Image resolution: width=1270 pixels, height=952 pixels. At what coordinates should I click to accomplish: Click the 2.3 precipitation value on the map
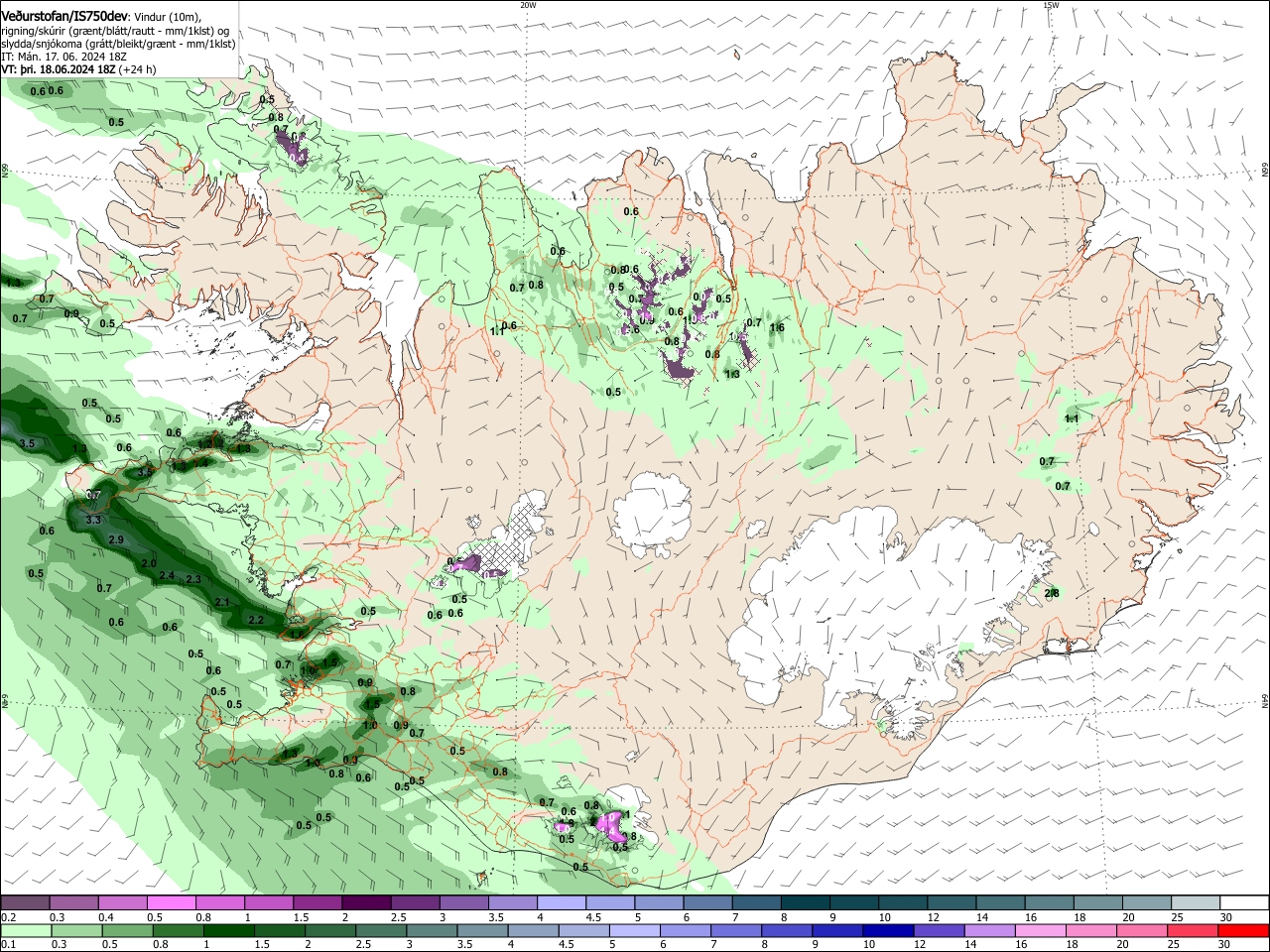(193, 579)
